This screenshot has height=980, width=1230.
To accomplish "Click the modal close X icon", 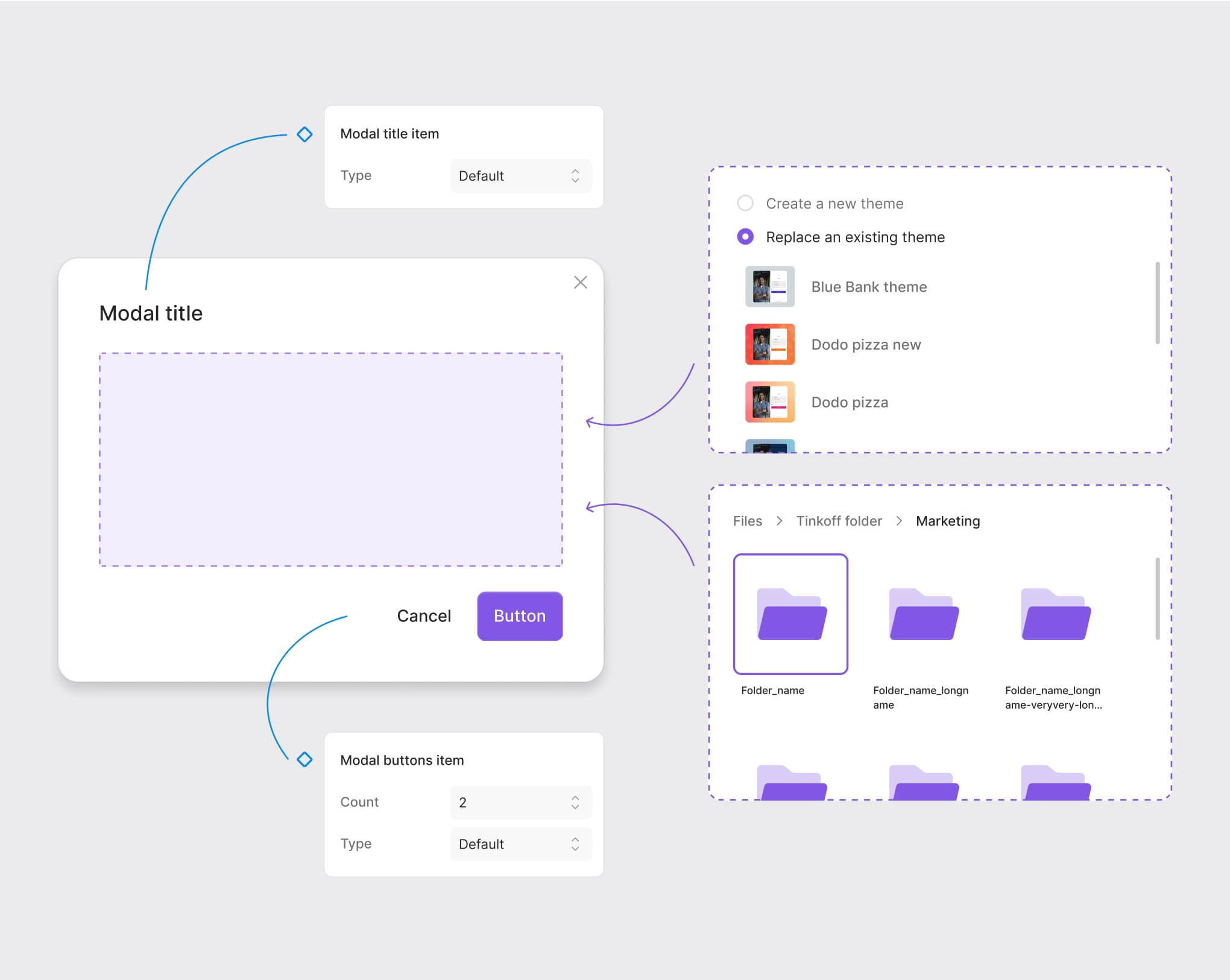I will pos(580,282).
